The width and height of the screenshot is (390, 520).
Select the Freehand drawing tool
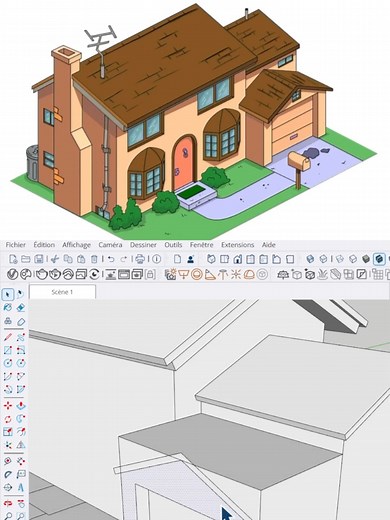click(x=21, y=337)
